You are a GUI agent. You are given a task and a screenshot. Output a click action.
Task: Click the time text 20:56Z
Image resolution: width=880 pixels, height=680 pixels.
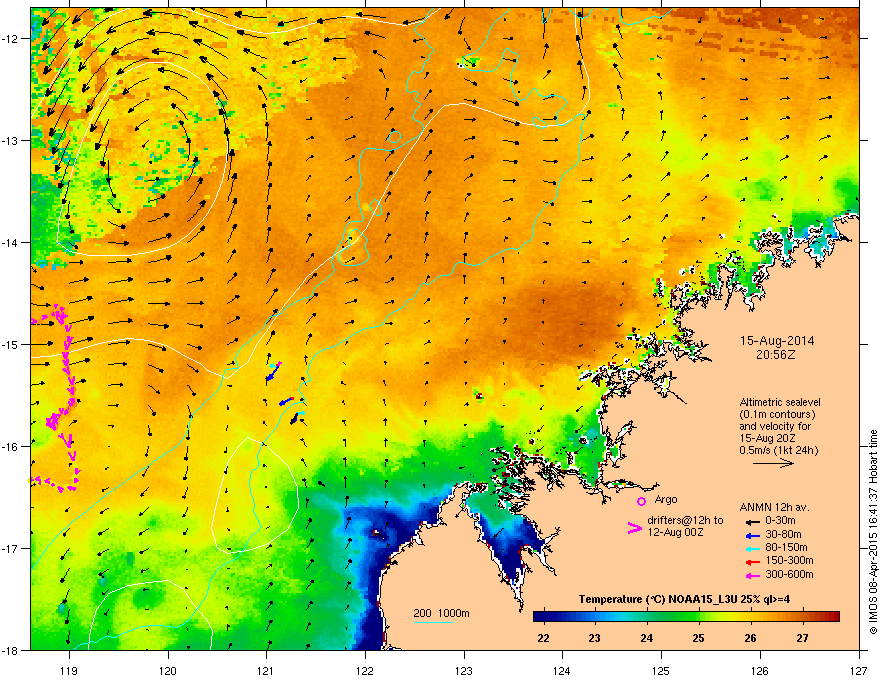point(776,355)
